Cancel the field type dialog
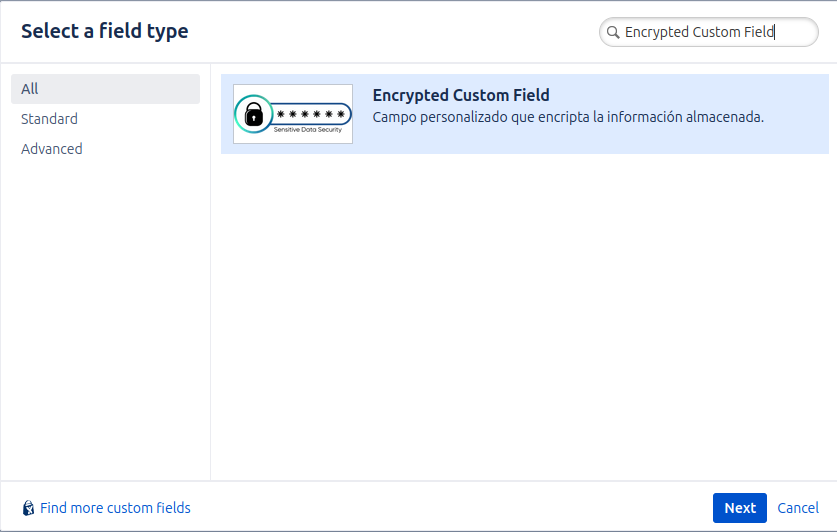The image size is (837, 532). [798, 508]
